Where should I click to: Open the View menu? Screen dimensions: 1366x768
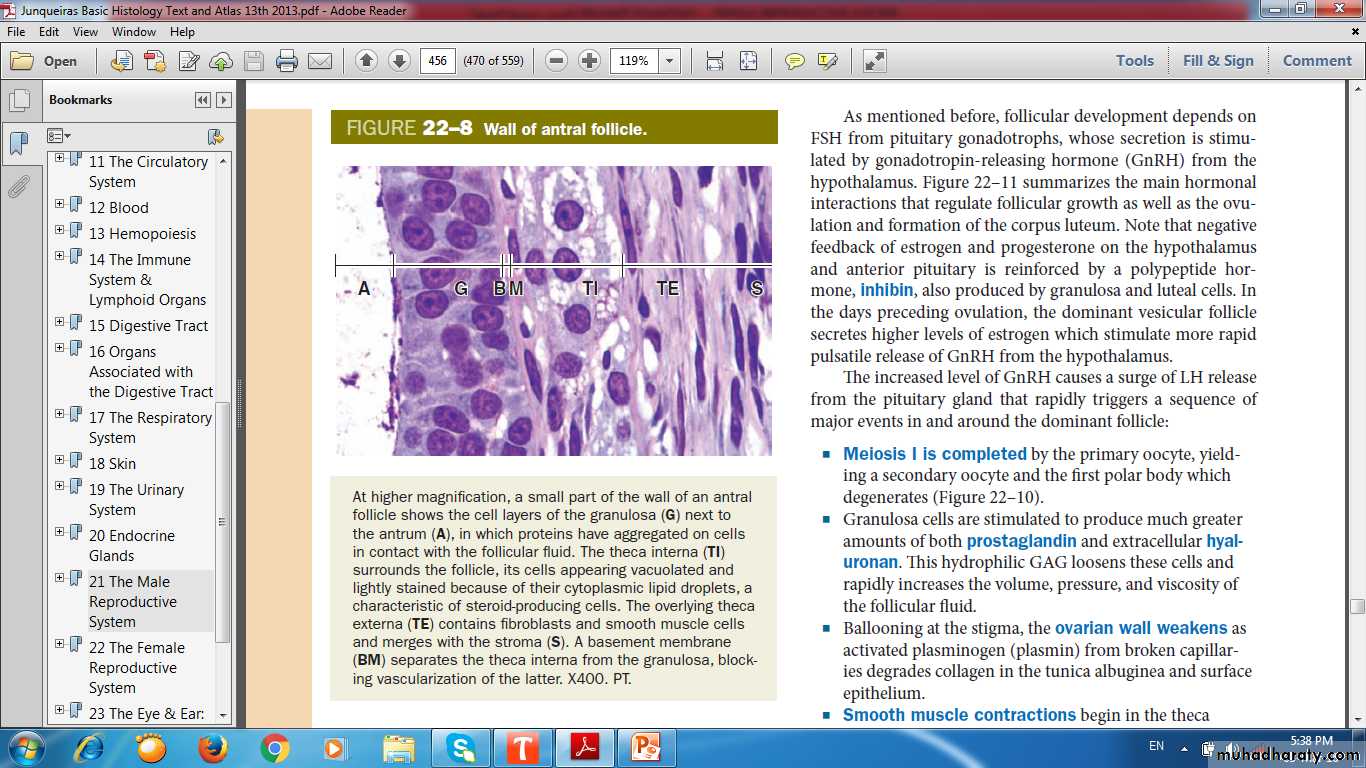pyautogui.click(x=85, y=32)
